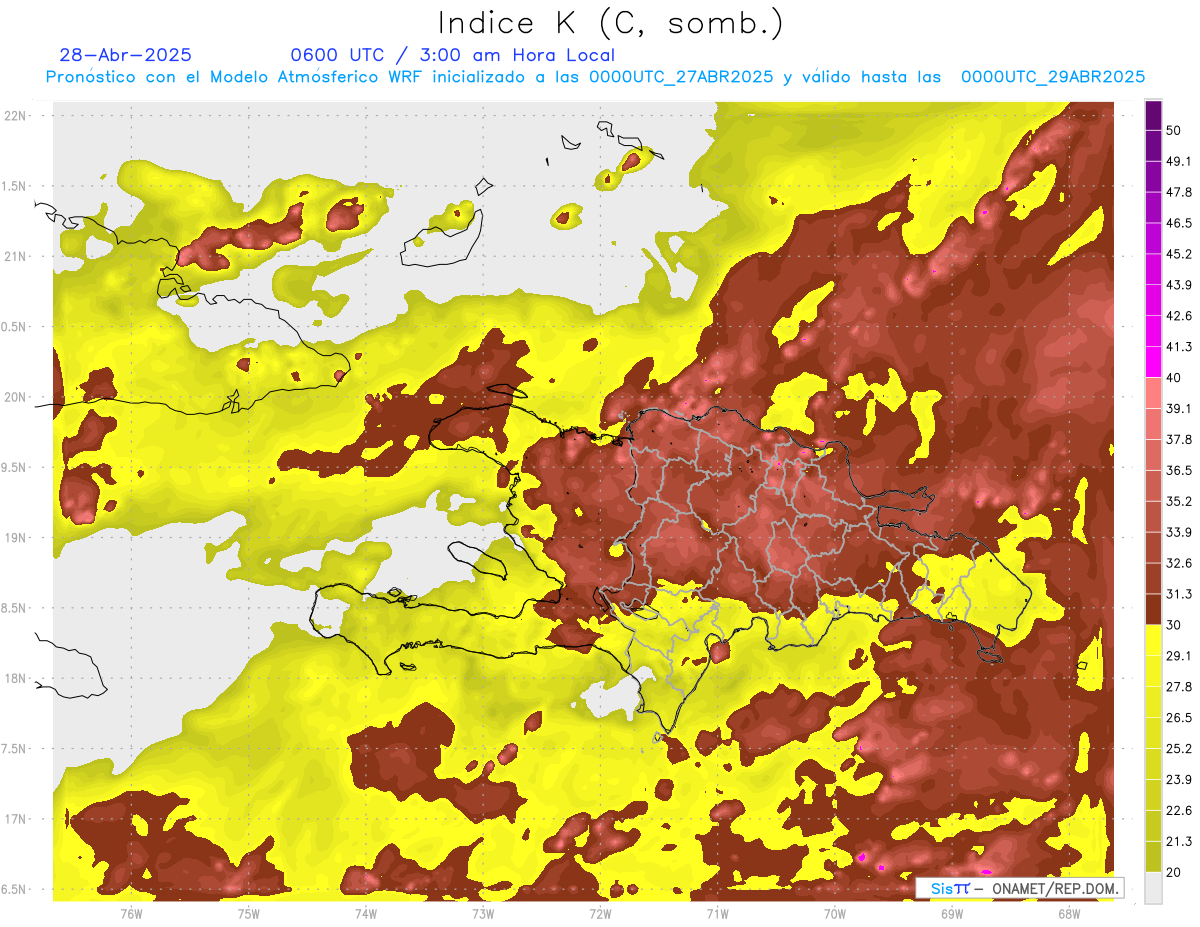The image size is (1200, 927).
Task: Select the color scale value '39.1'
Action: pyautogui.click(x=1179, y=408)
